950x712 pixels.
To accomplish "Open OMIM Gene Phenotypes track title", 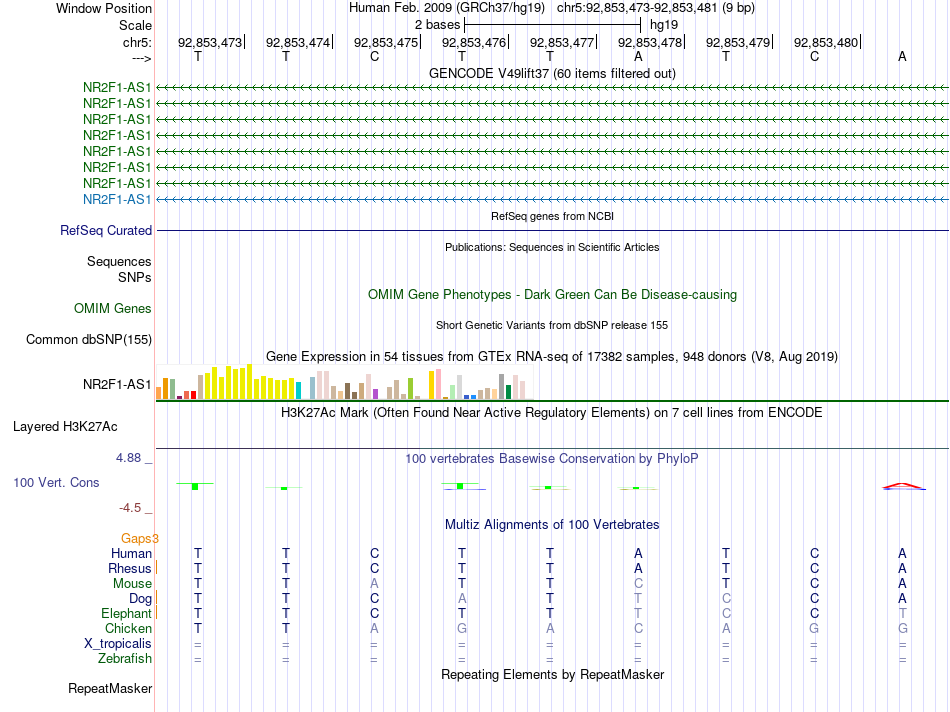I will tap(552, 294).
